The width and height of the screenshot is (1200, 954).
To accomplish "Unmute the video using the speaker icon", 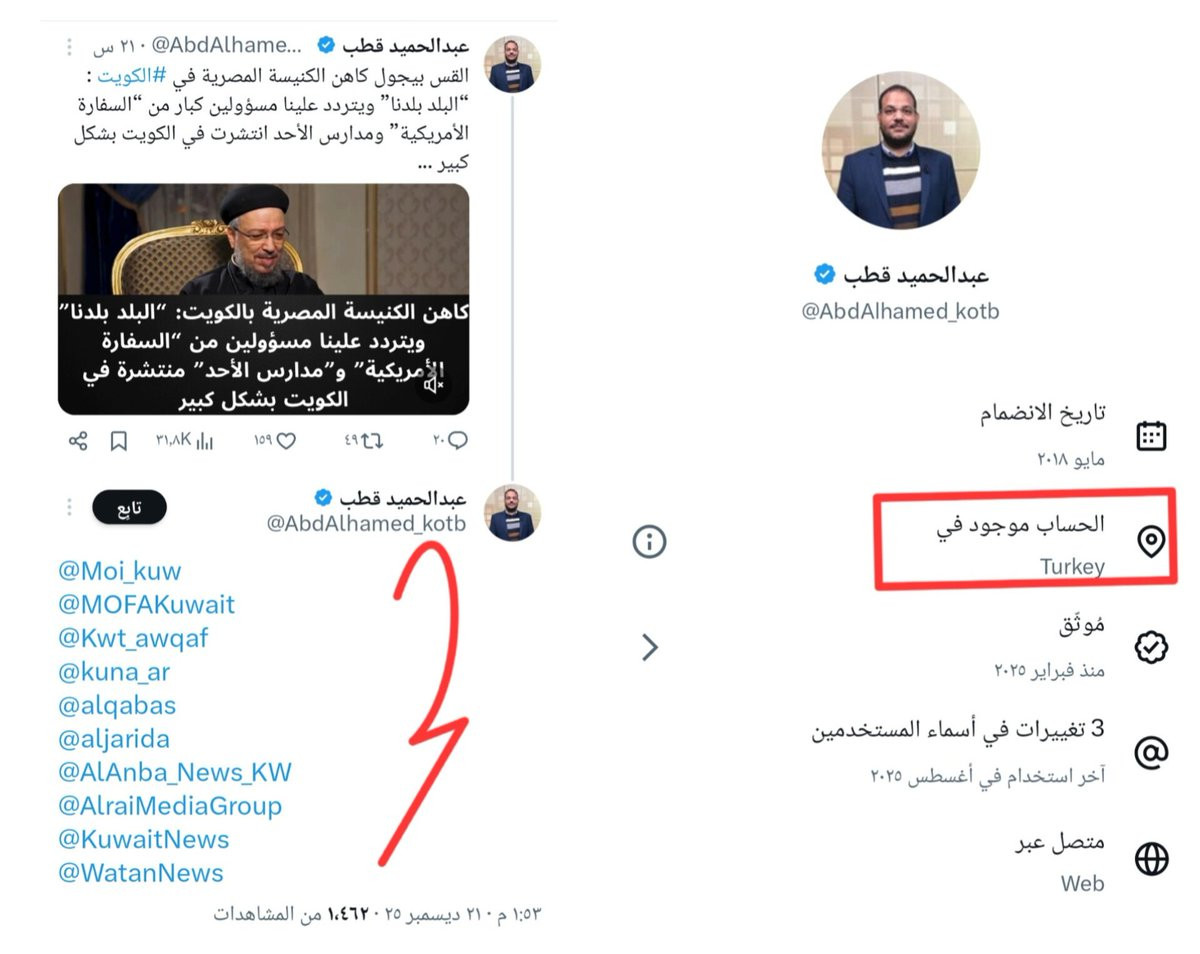I will tap(433, 385).
